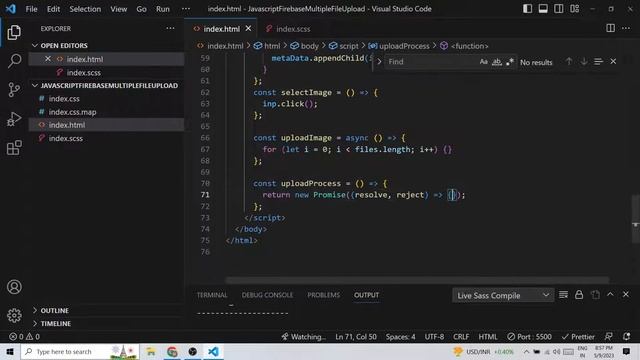The height and width of the screenshot is (360, 640).
Task: Open index.css file in explorer
Action: click(x=106, y=99)
